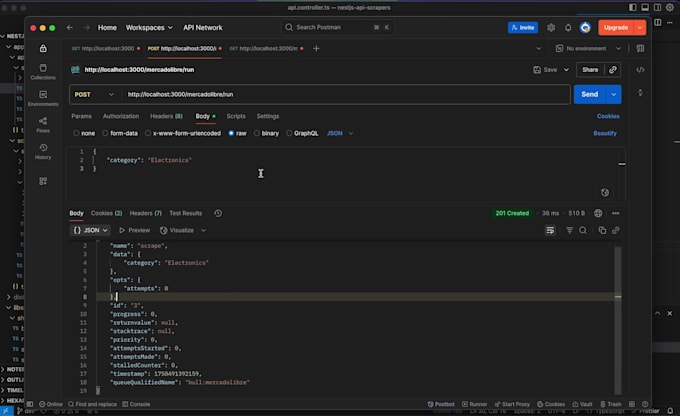The width and height of the screenshot is (680, 416).
Task: Switch to the Authorization tab
Action: [121, 116]
